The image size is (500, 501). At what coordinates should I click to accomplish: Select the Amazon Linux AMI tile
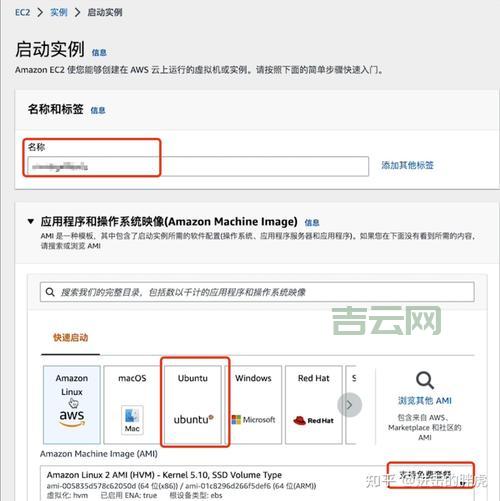[72, 405]
